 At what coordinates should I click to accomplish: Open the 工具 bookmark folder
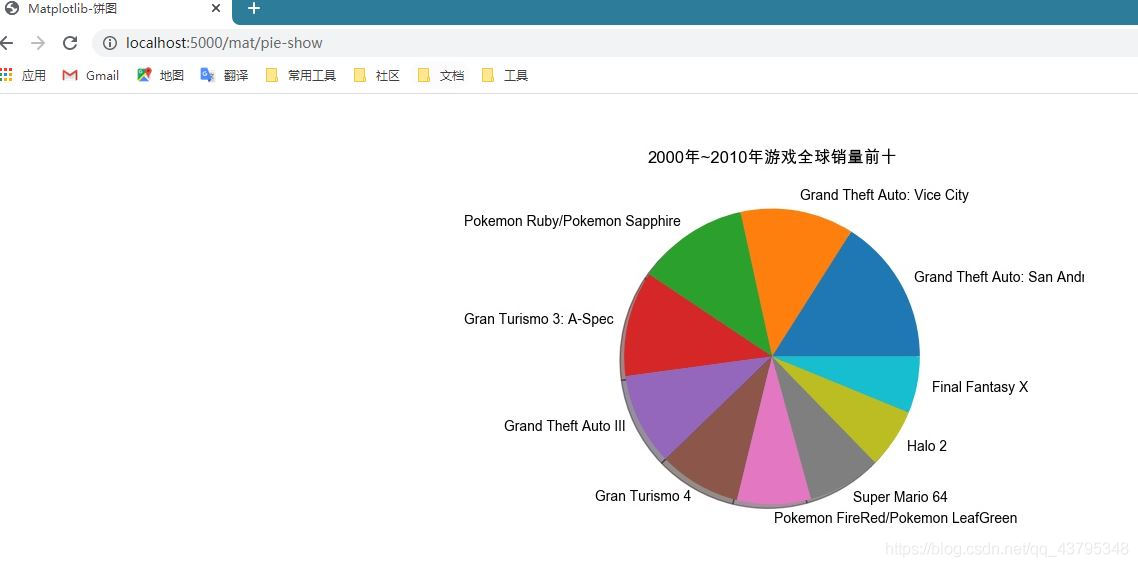pyautogui.click(x=505, y=75)
